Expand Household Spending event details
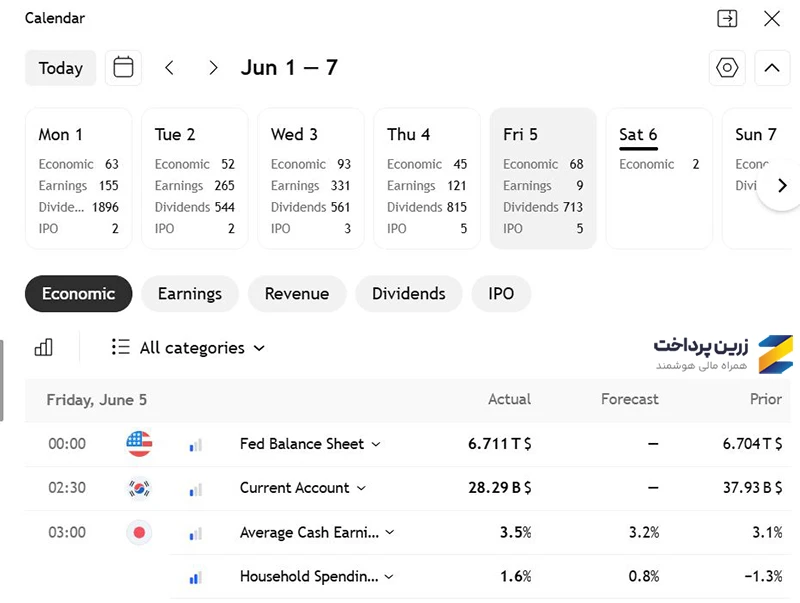 (389, 576)
